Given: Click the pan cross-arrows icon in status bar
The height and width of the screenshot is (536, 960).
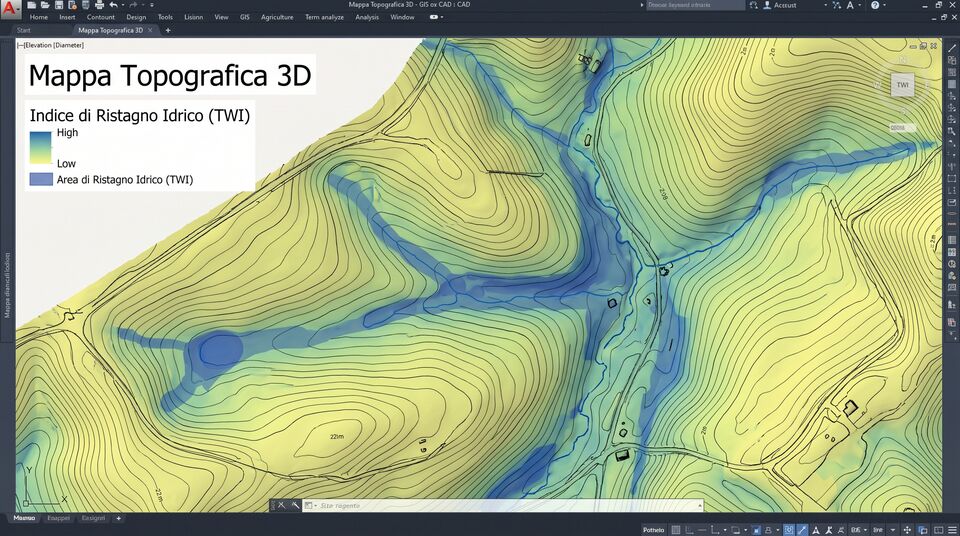Looking at the screenshot, I should [x=907, y=530].
